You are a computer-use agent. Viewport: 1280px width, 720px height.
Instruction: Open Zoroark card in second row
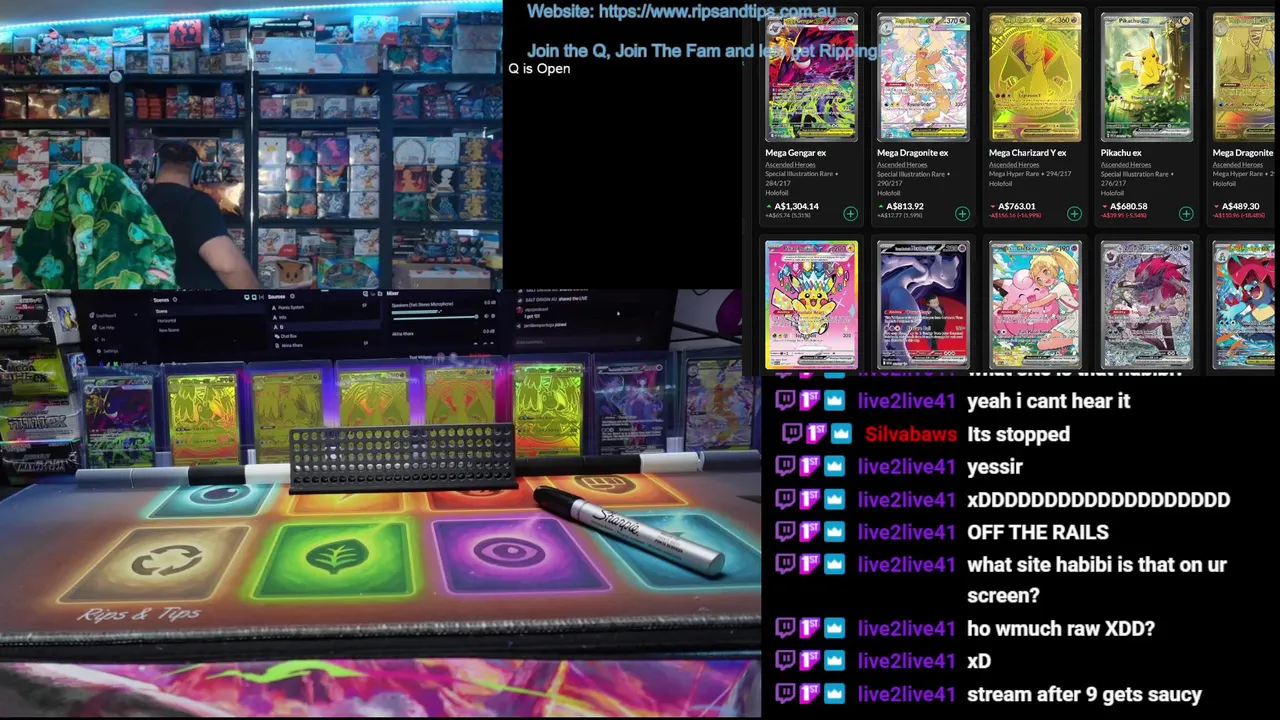[1147, 305]
